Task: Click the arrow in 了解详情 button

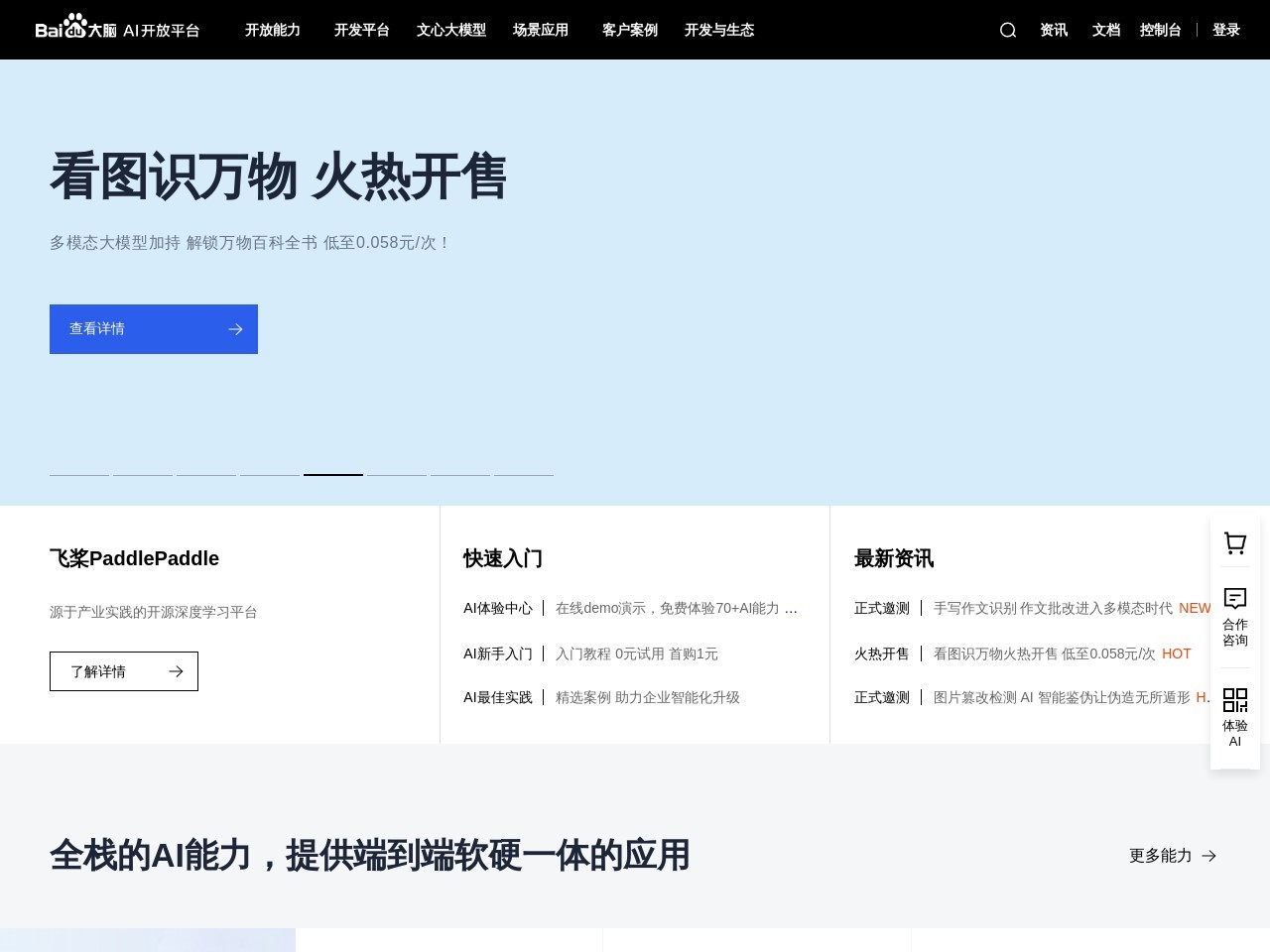Action: (176, 671)
